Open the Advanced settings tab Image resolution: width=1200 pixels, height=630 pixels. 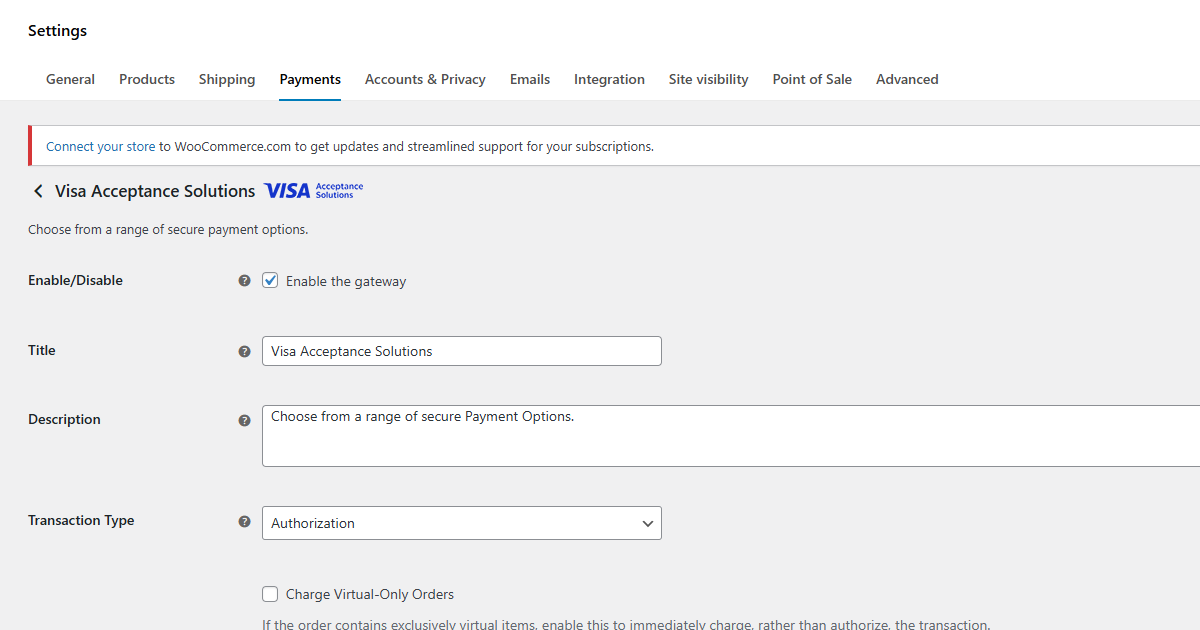pyautogui.click(x=907, y=79)
